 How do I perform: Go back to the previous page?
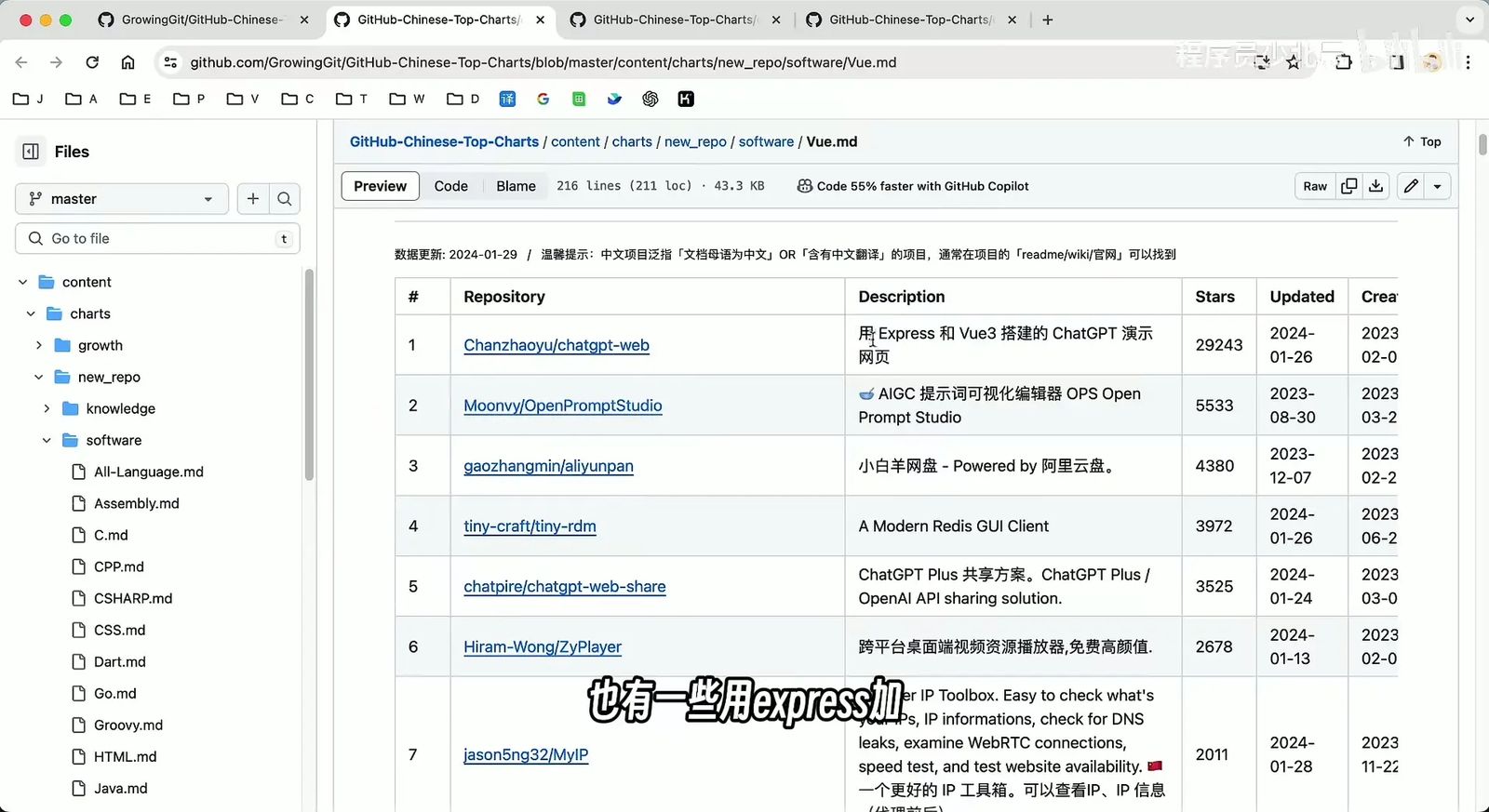[x=21, y=62]
